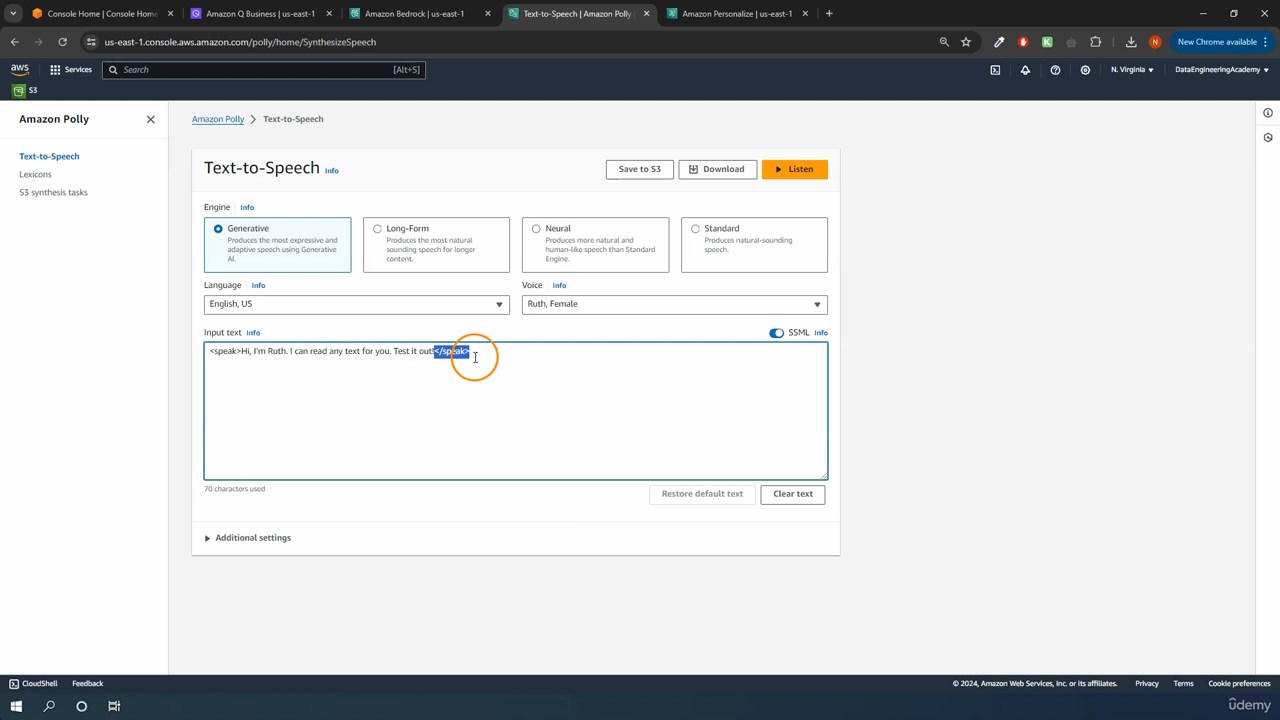Follow the Amazon Polly breadcrumb link
The image size is (1280, 720).
(218, 119)
